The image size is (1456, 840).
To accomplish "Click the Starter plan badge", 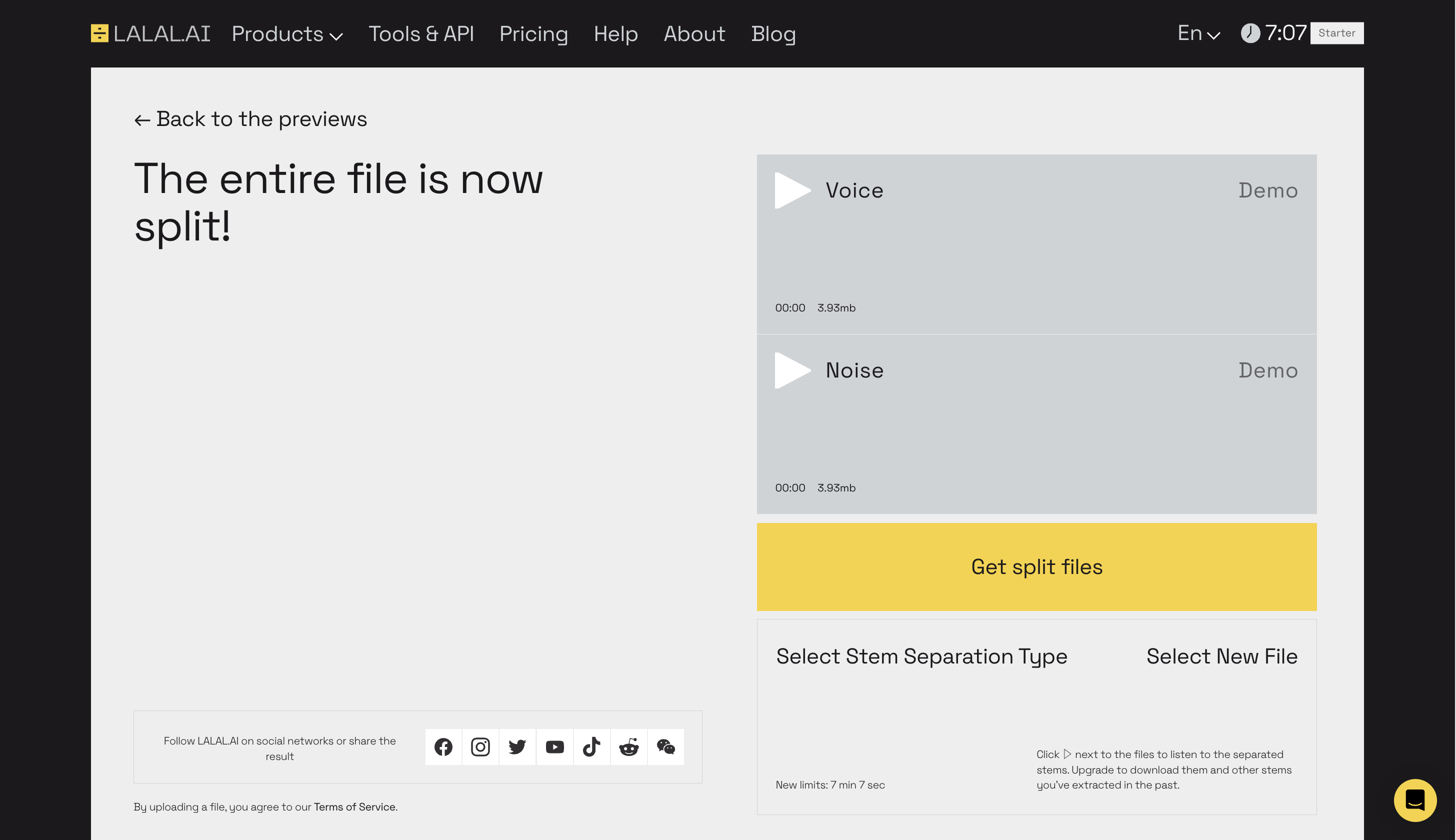I will pyautogui.click(x=1338, y=33).
